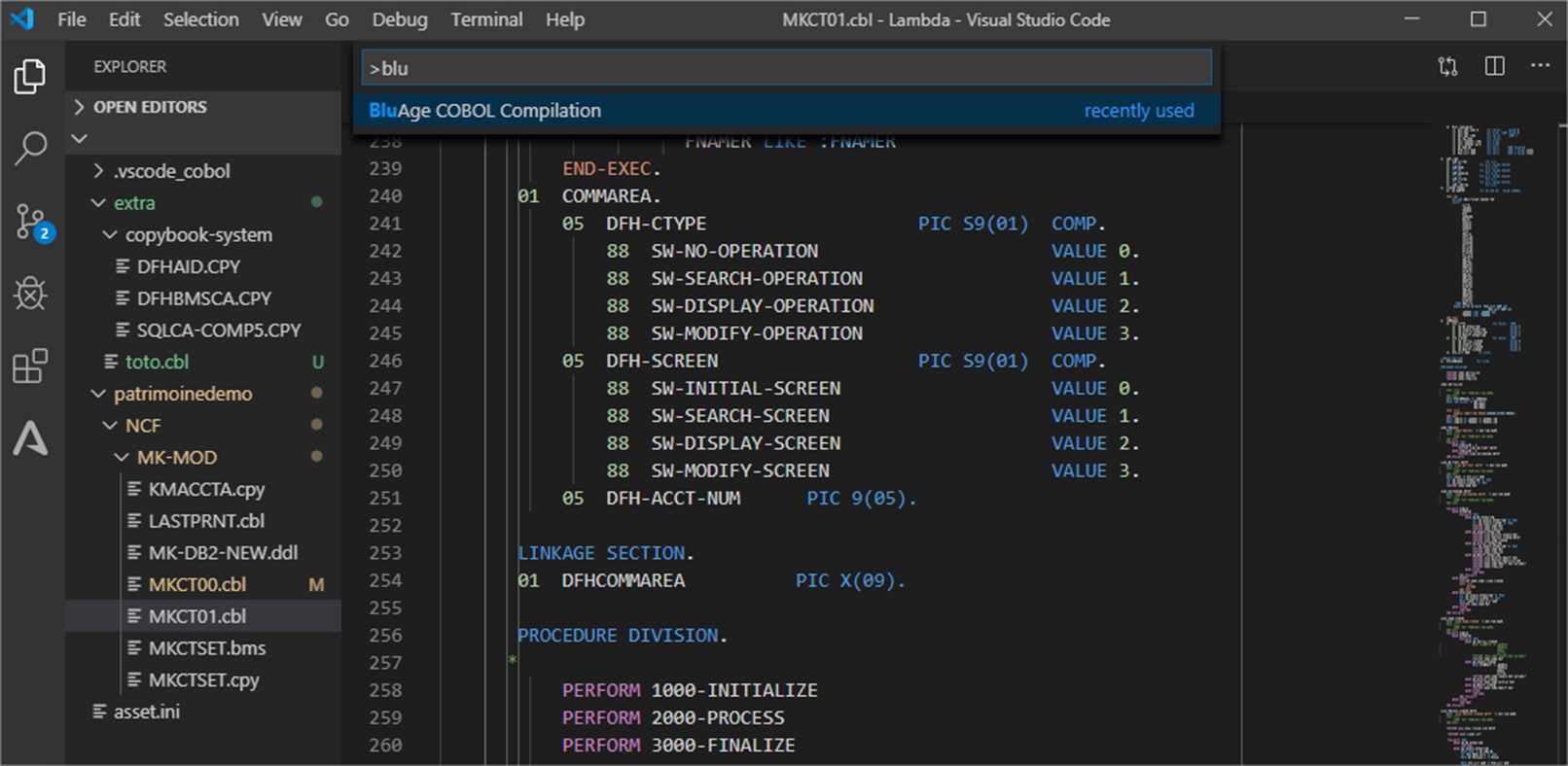The height and width of the screenshot is (766, 1568).
Task: Collapse the copybook-system folder
Action: [197, 235]
